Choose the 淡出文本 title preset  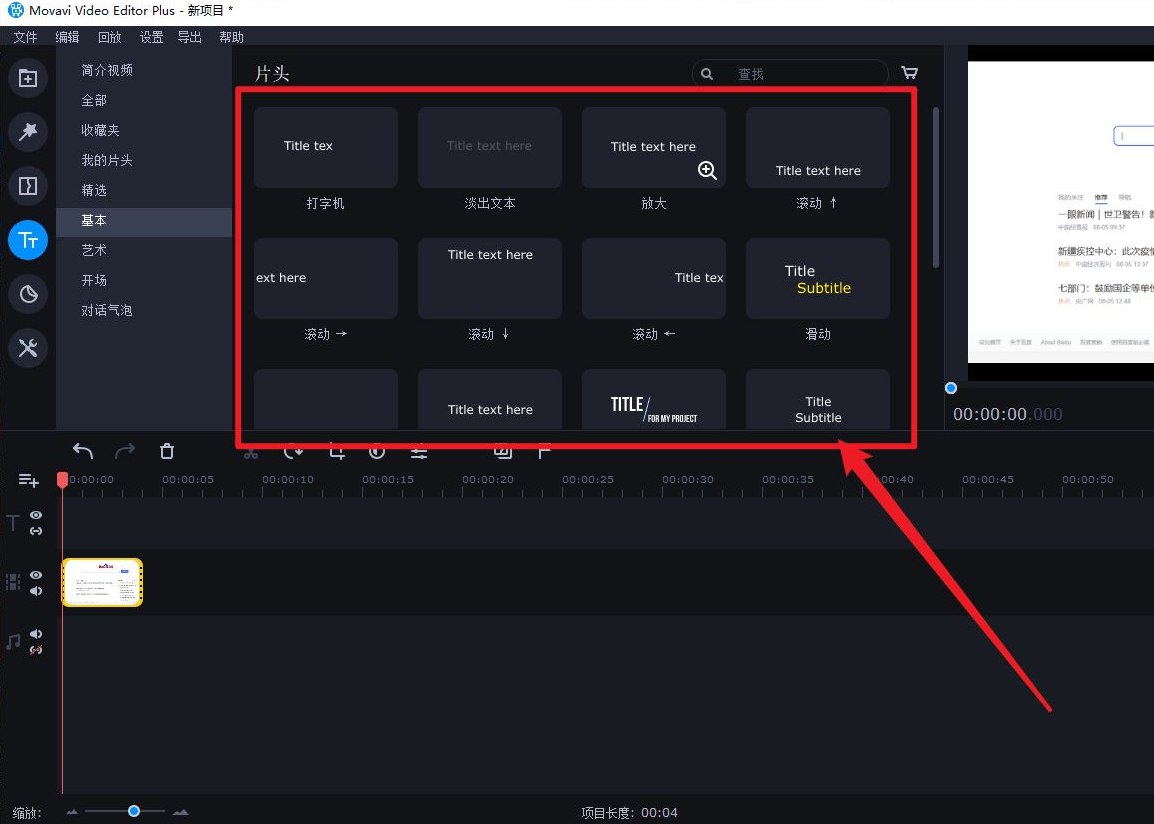tap(489, 148)
